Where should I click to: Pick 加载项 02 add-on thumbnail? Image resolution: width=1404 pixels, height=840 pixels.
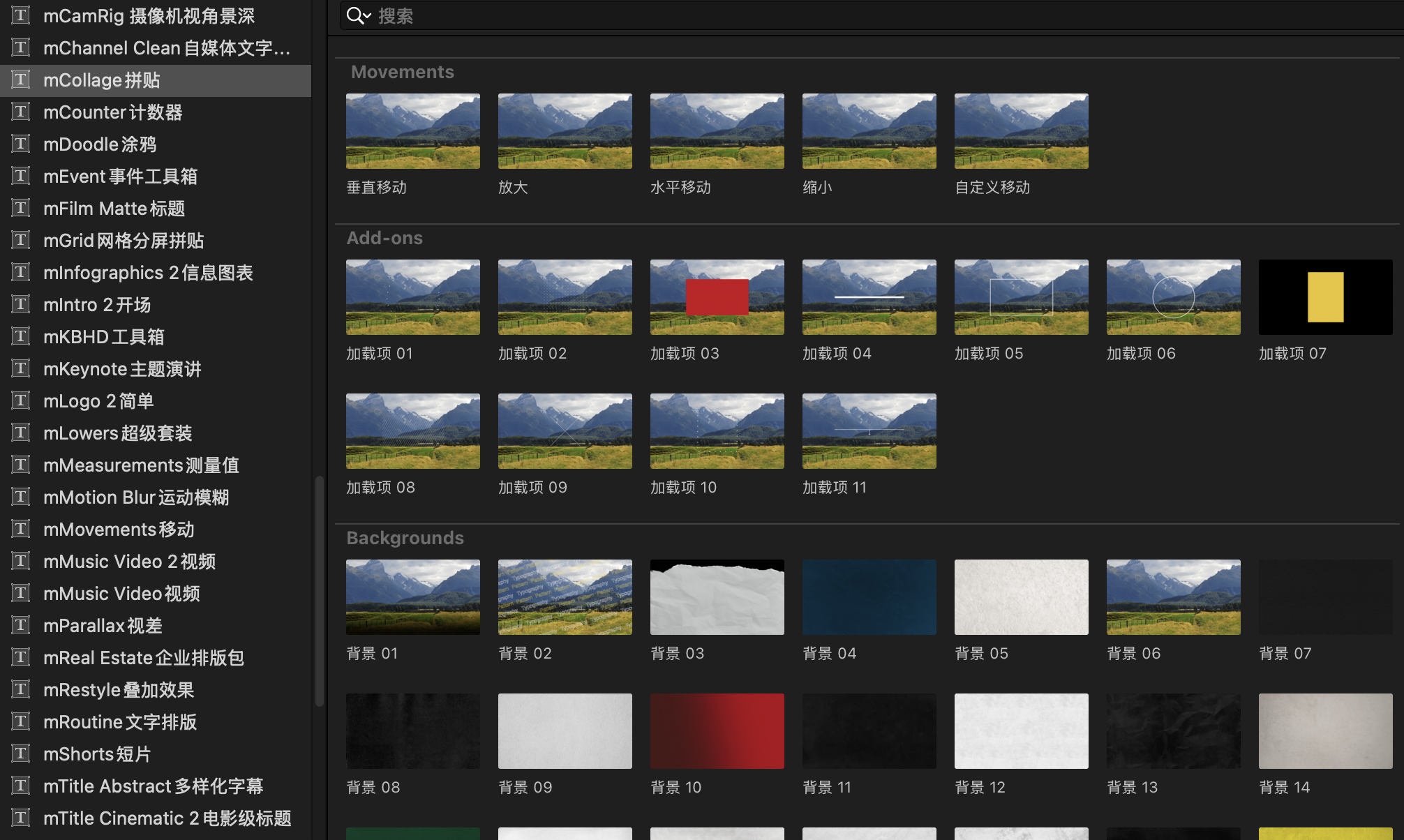tap(565, 297)
